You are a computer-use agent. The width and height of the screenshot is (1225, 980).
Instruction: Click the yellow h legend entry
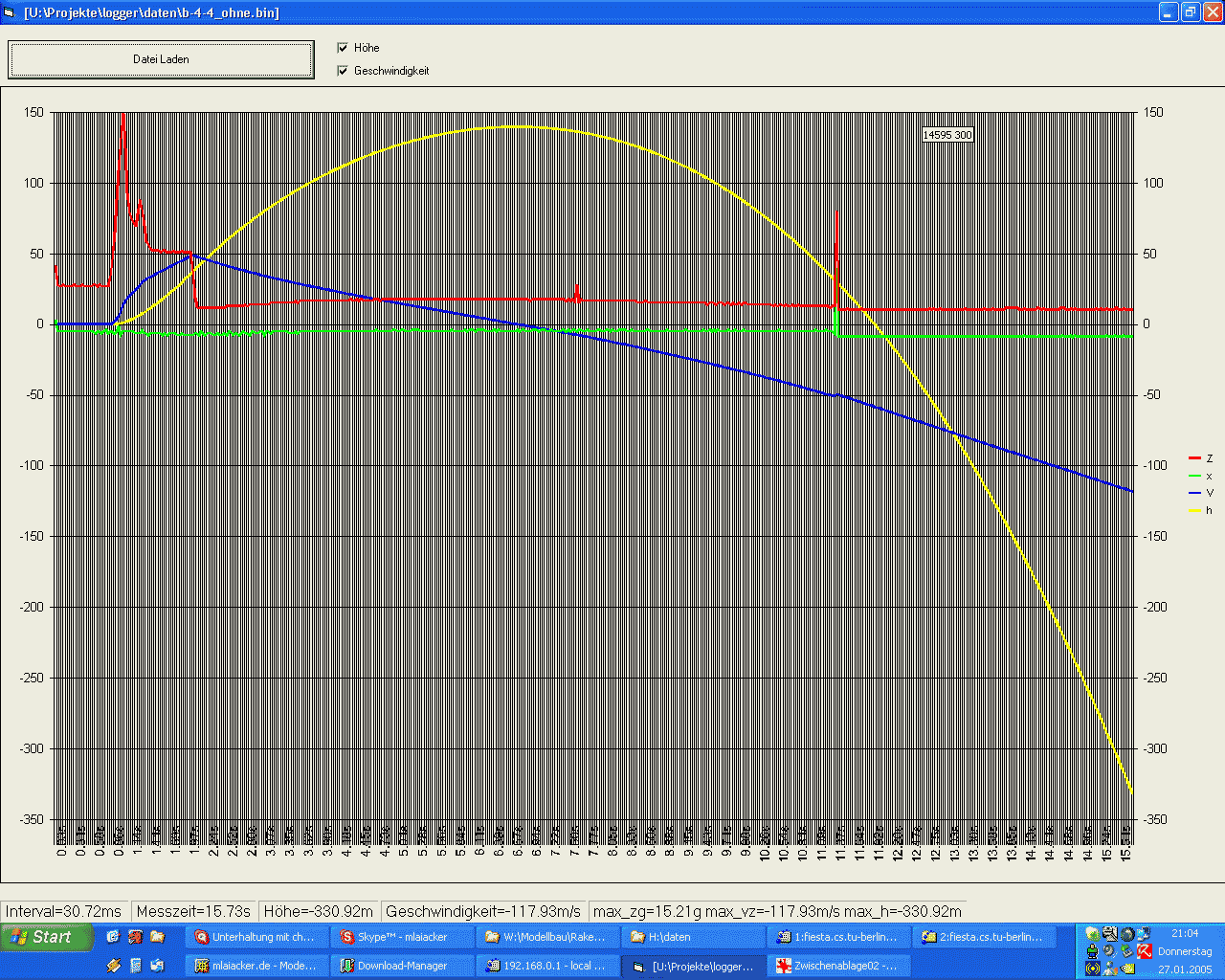pos(1200,511)
